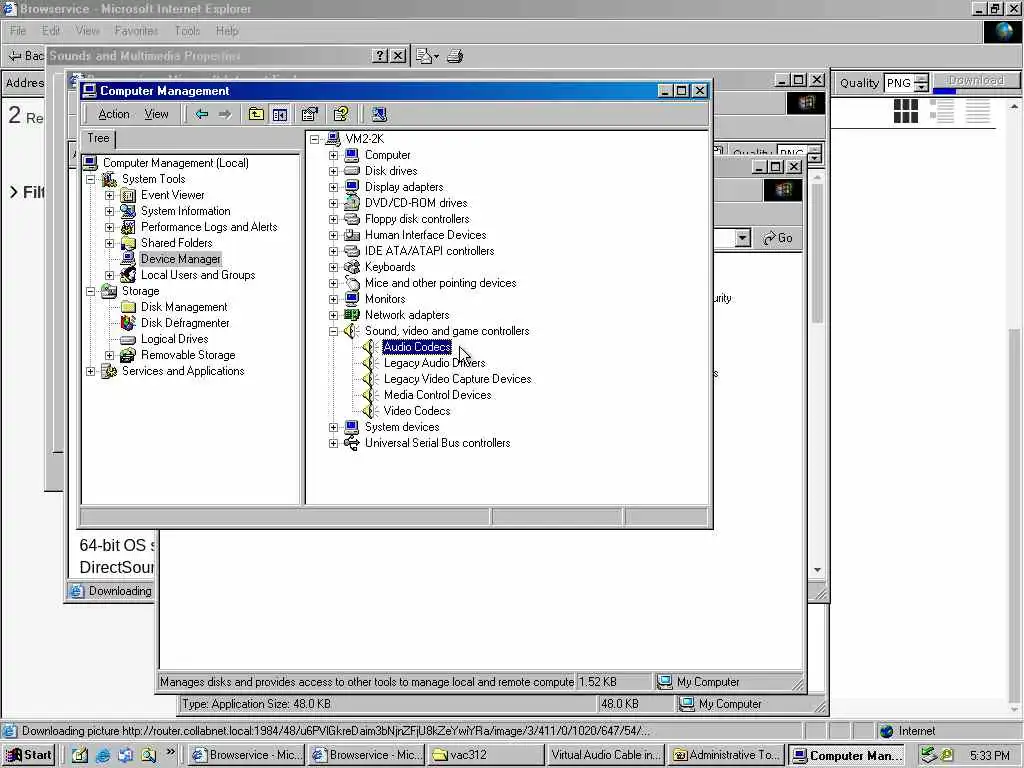
Task: Click the Go button in background window
Action: pyautogui.click(x=778, y=238)
